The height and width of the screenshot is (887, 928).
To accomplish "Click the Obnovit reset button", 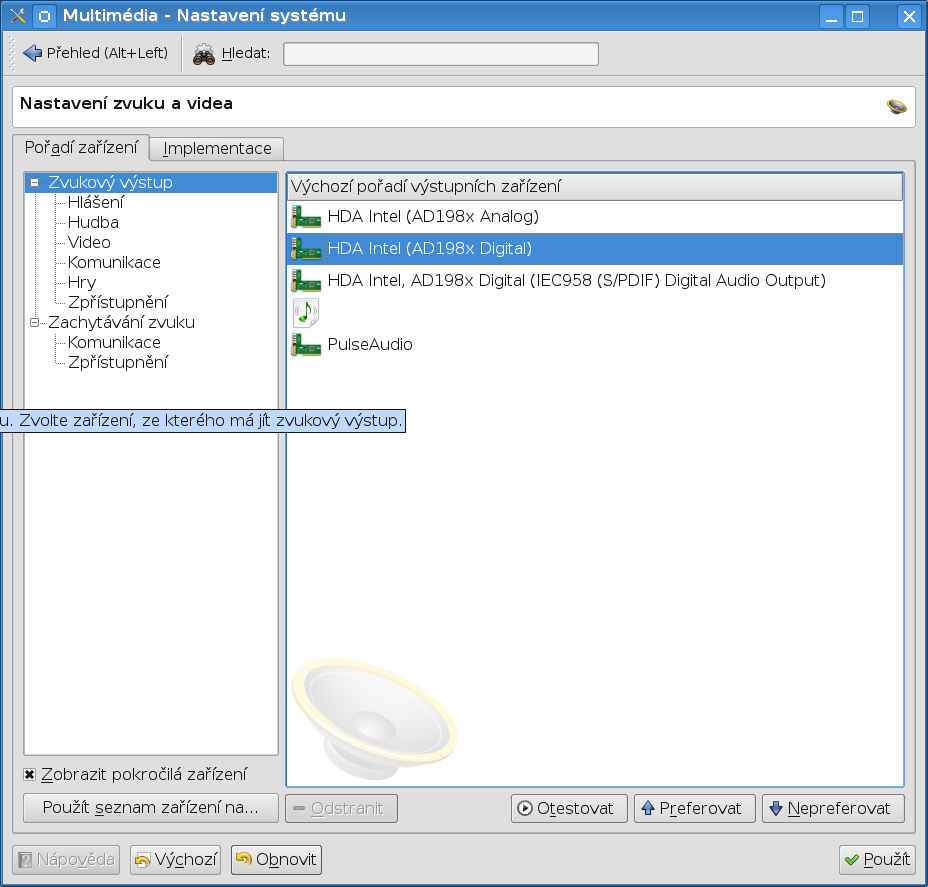I will (x=276, y=860).
